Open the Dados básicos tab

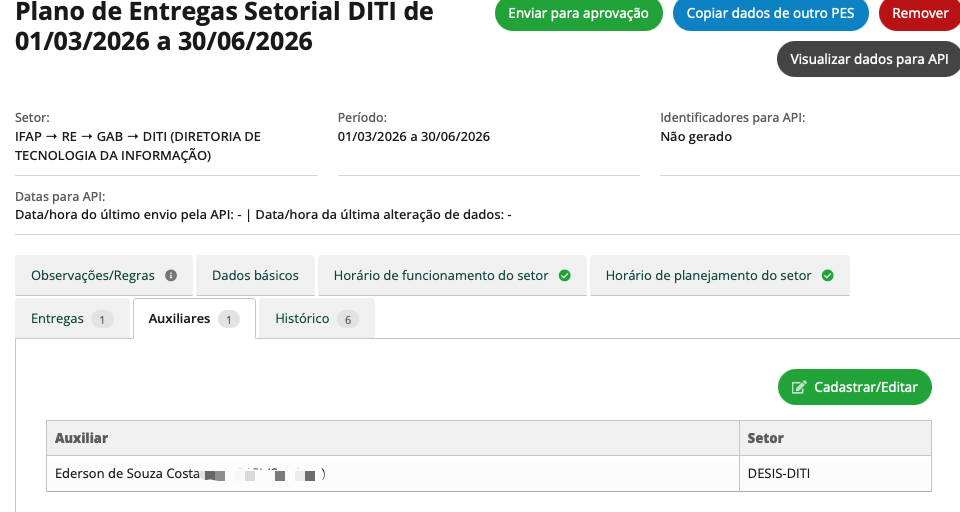pos(255,276)
